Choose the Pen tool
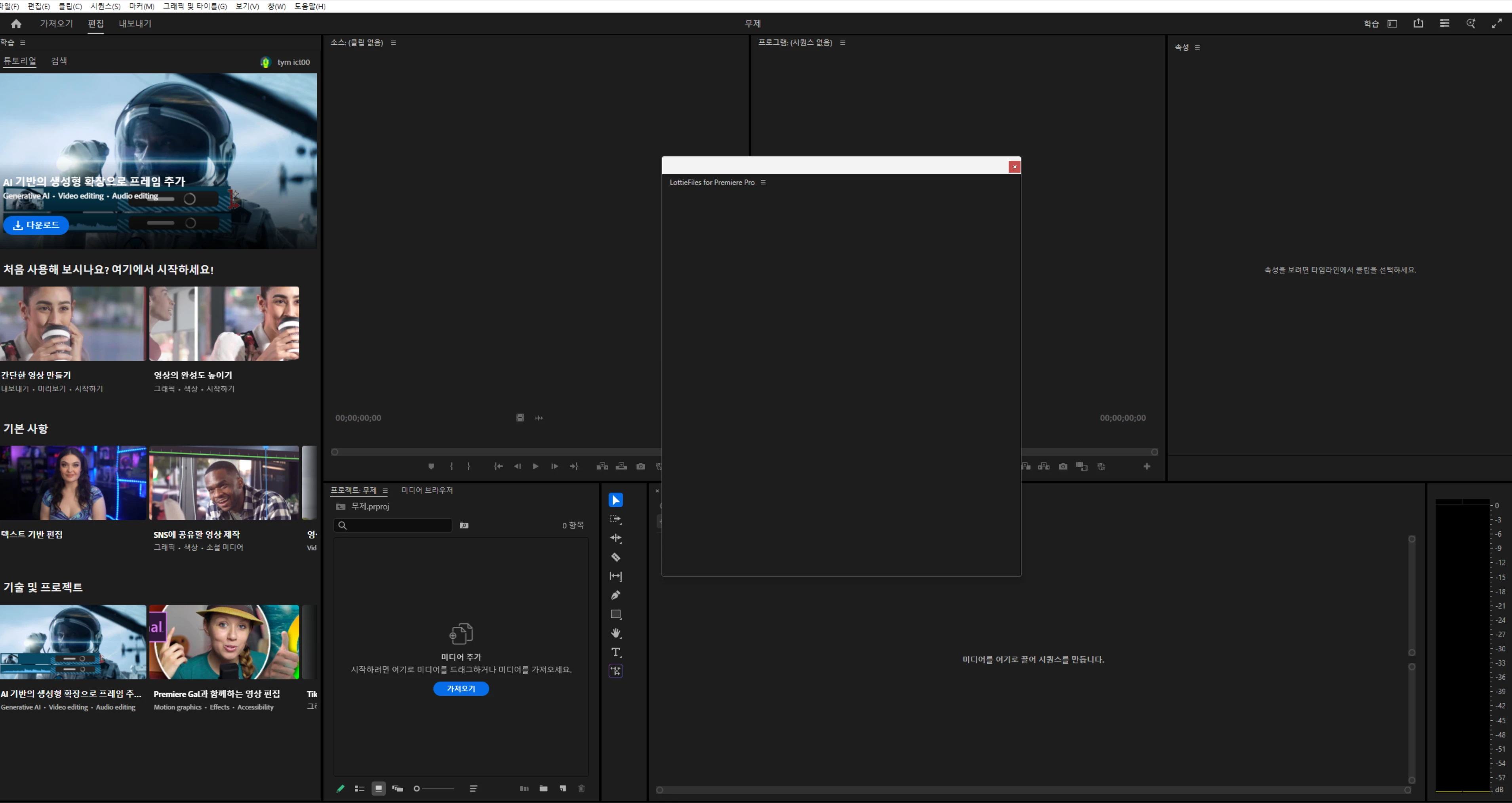Image resolution: width=1512 pixels, height=803 pixels. 615,595
